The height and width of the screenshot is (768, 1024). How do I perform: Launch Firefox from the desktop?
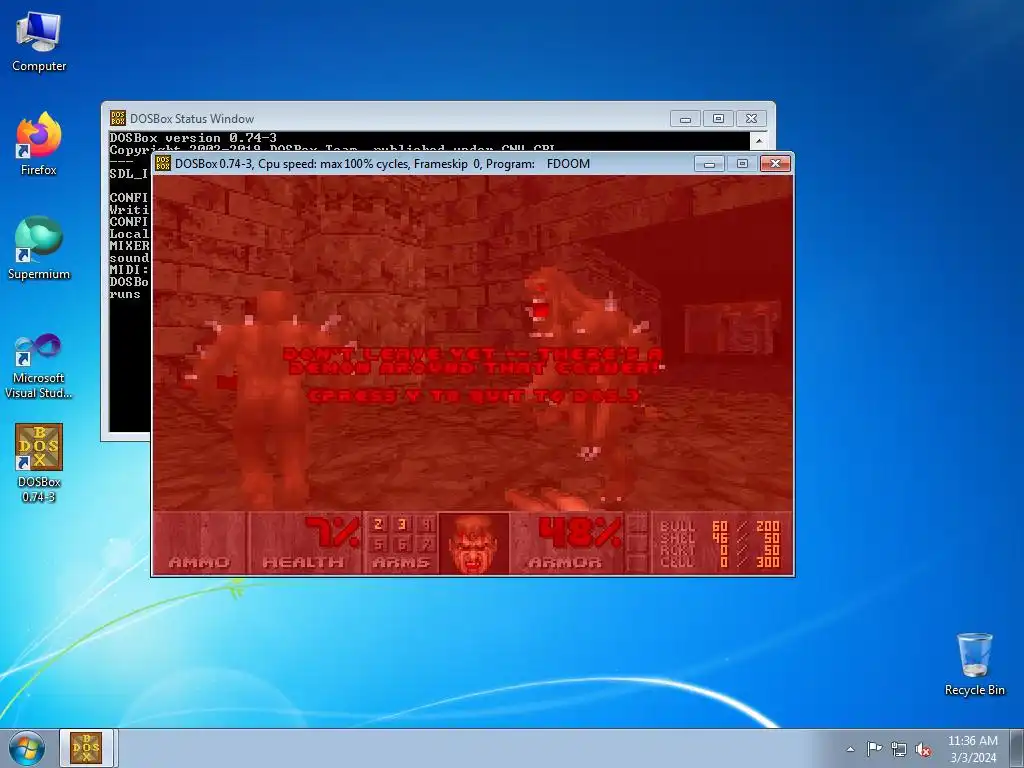tap(39, 144)
